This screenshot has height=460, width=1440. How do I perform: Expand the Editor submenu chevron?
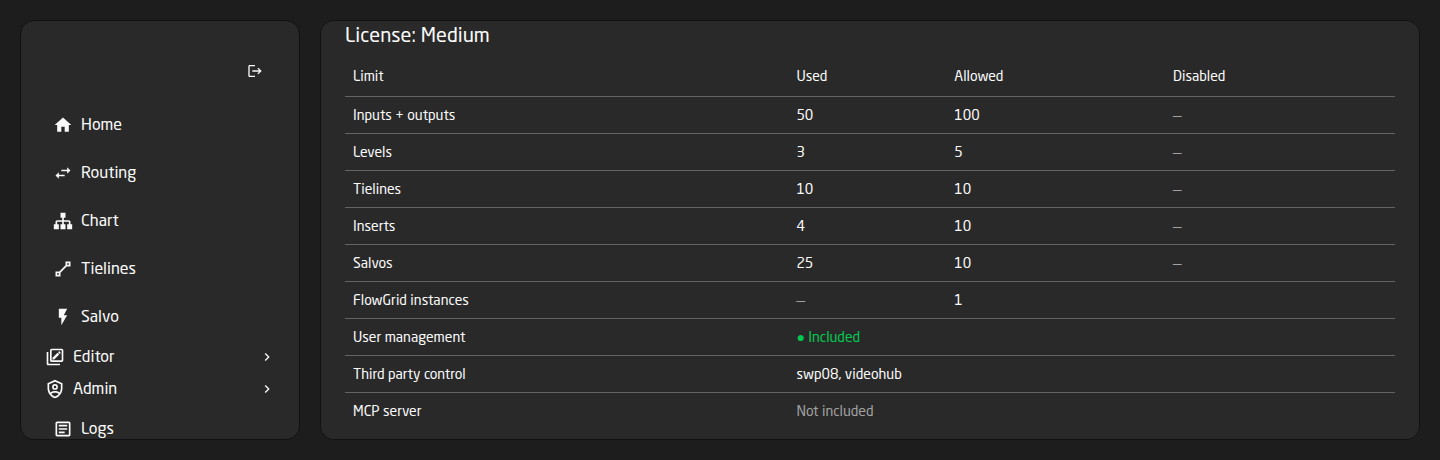point(267,357)
